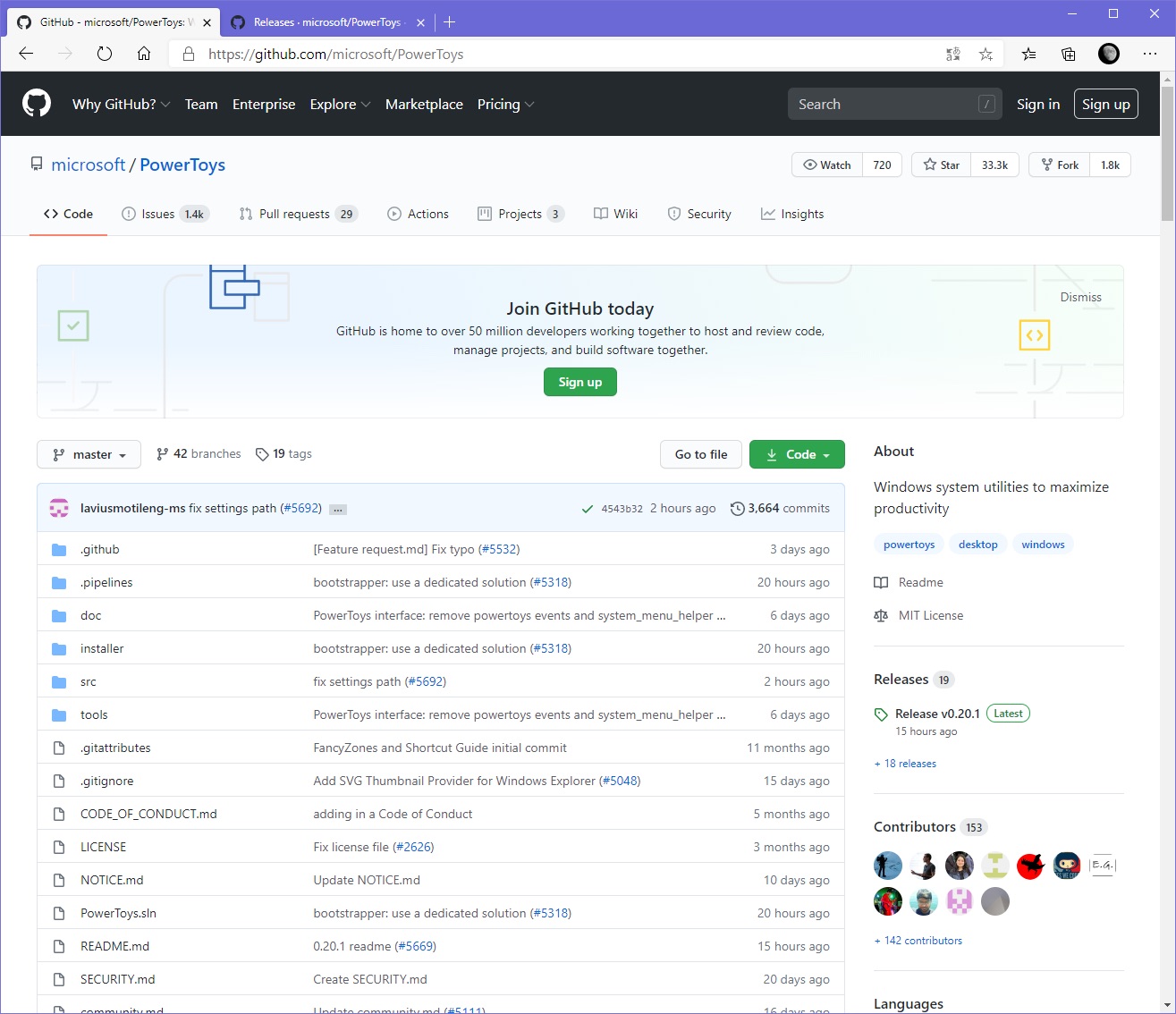Click the microsoft owner link
Screen dimensions: 1176x1014
(x=89, y=165)
